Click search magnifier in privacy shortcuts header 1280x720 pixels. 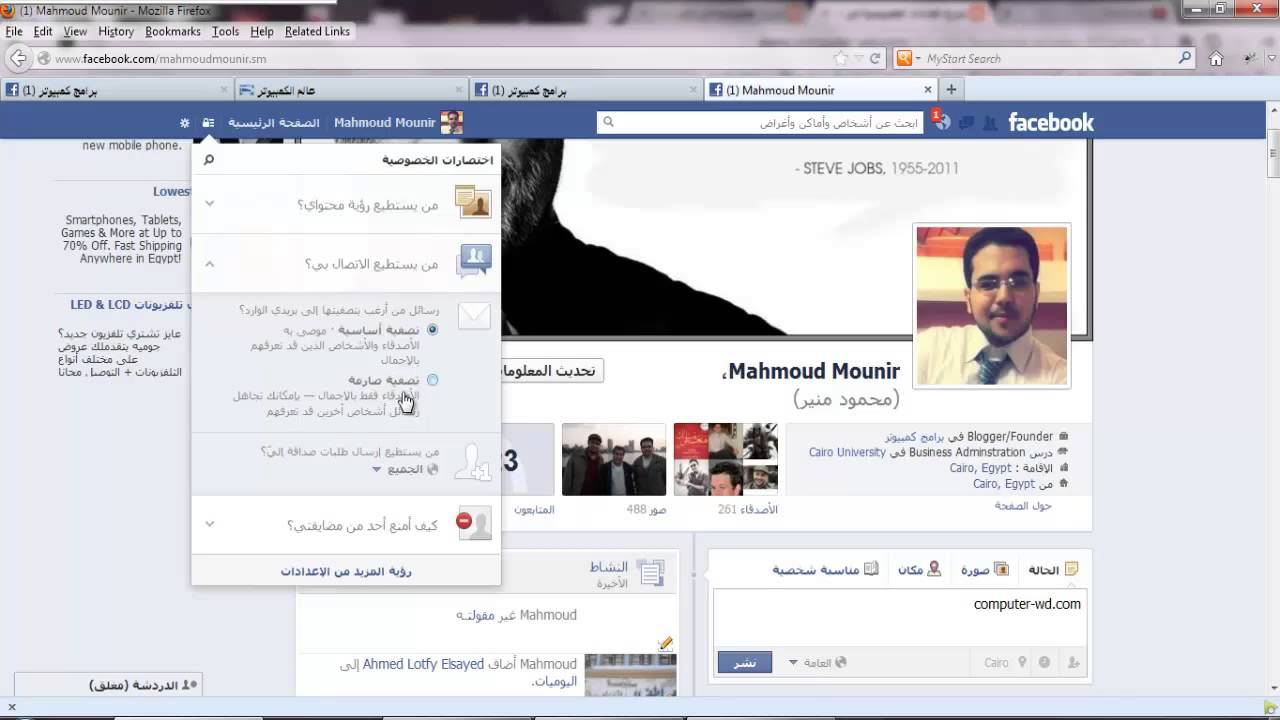pyautogui.click(x=209, y=159)
